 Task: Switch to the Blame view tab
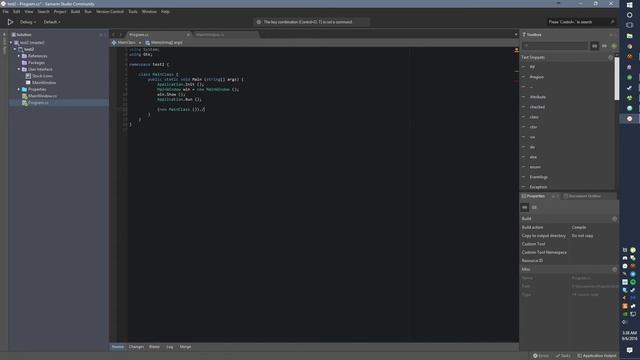tap(154, 347)
